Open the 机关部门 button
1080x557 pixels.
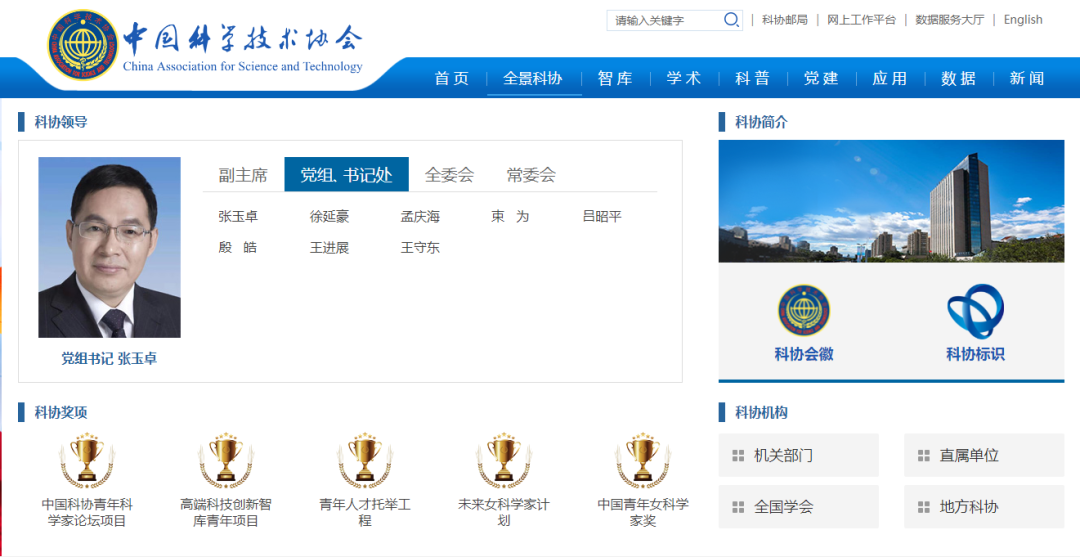point(798,455)
